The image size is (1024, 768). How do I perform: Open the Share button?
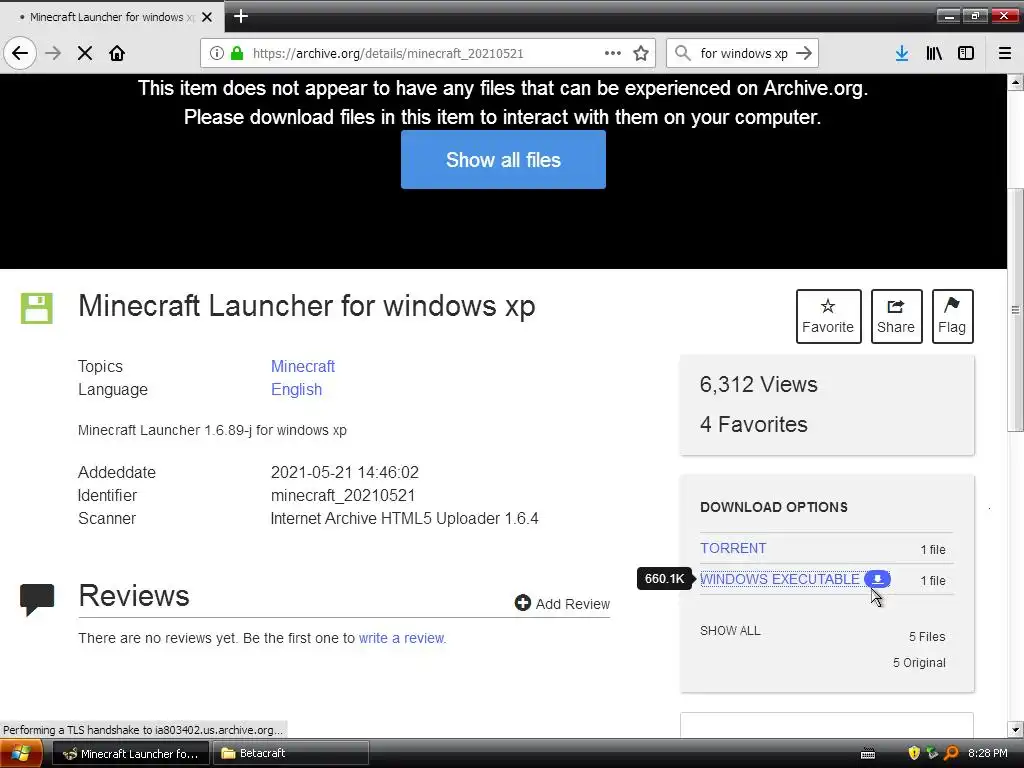point(896,316)
